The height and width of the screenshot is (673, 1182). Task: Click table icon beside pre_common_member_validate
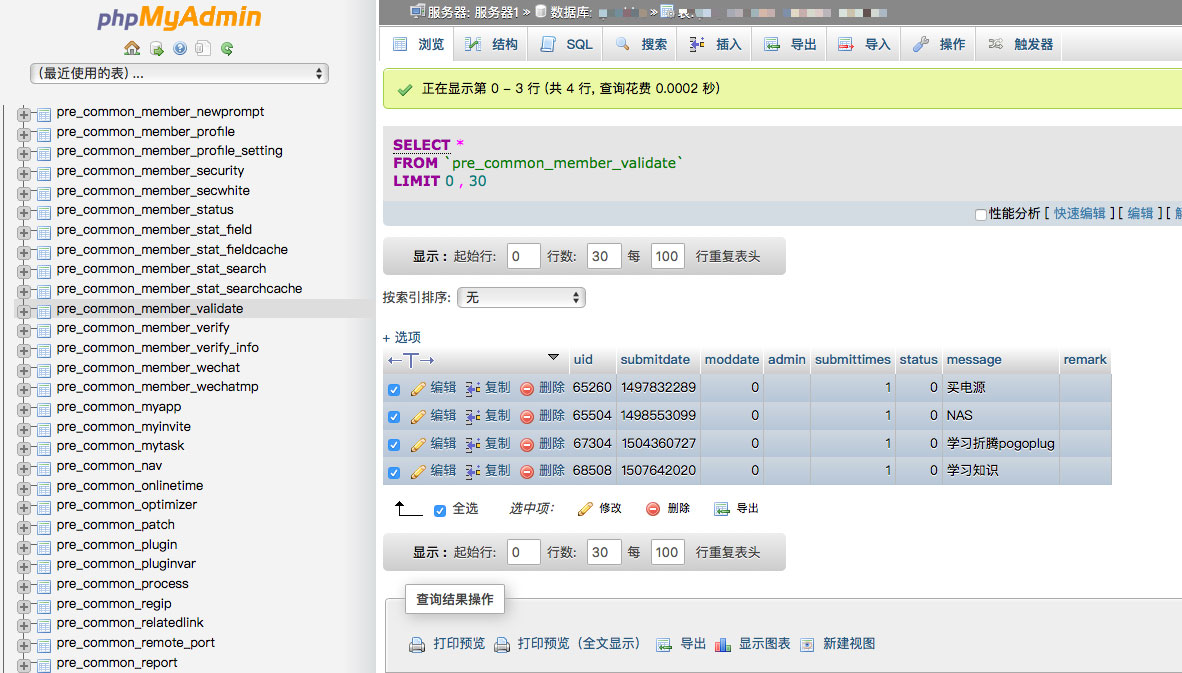tap(44, 310)
